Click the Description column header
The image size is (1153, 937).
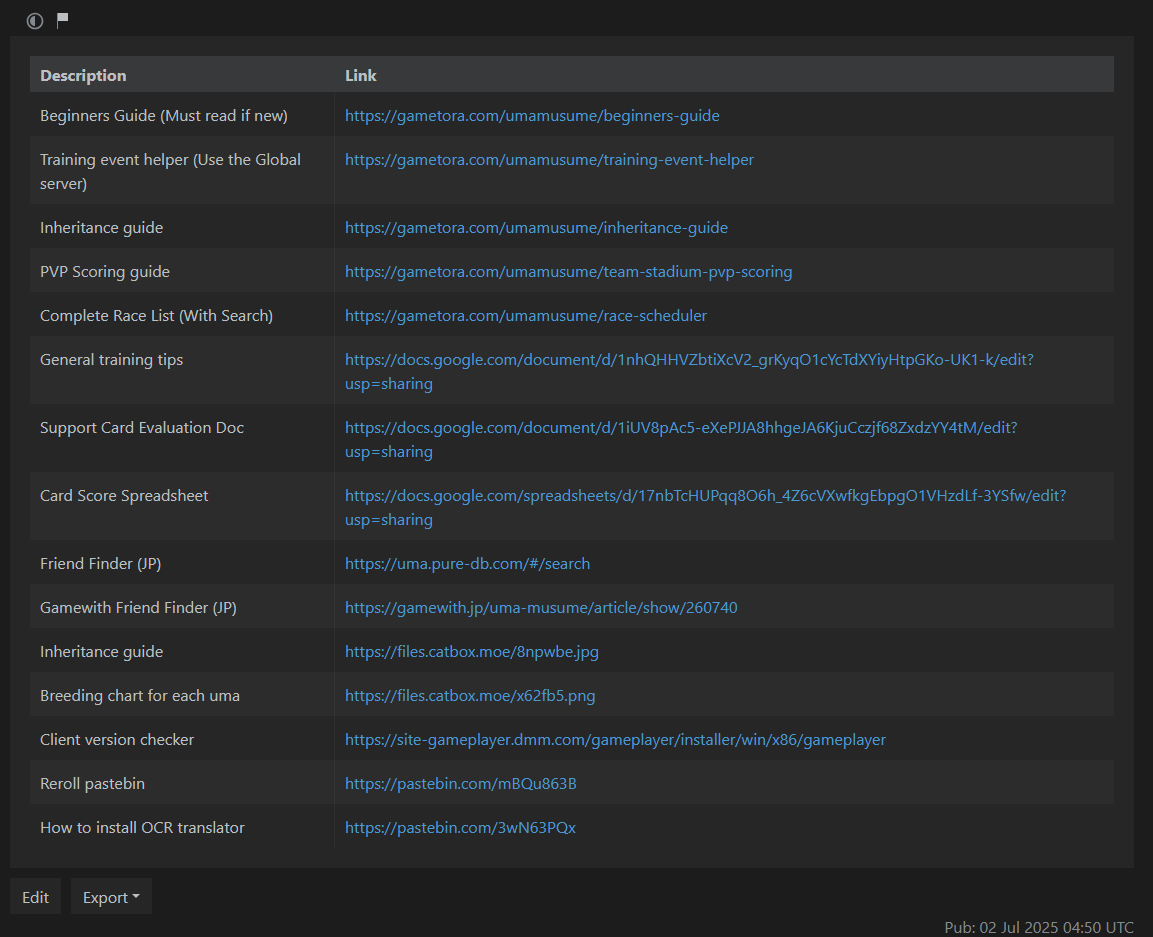(182, 75)
